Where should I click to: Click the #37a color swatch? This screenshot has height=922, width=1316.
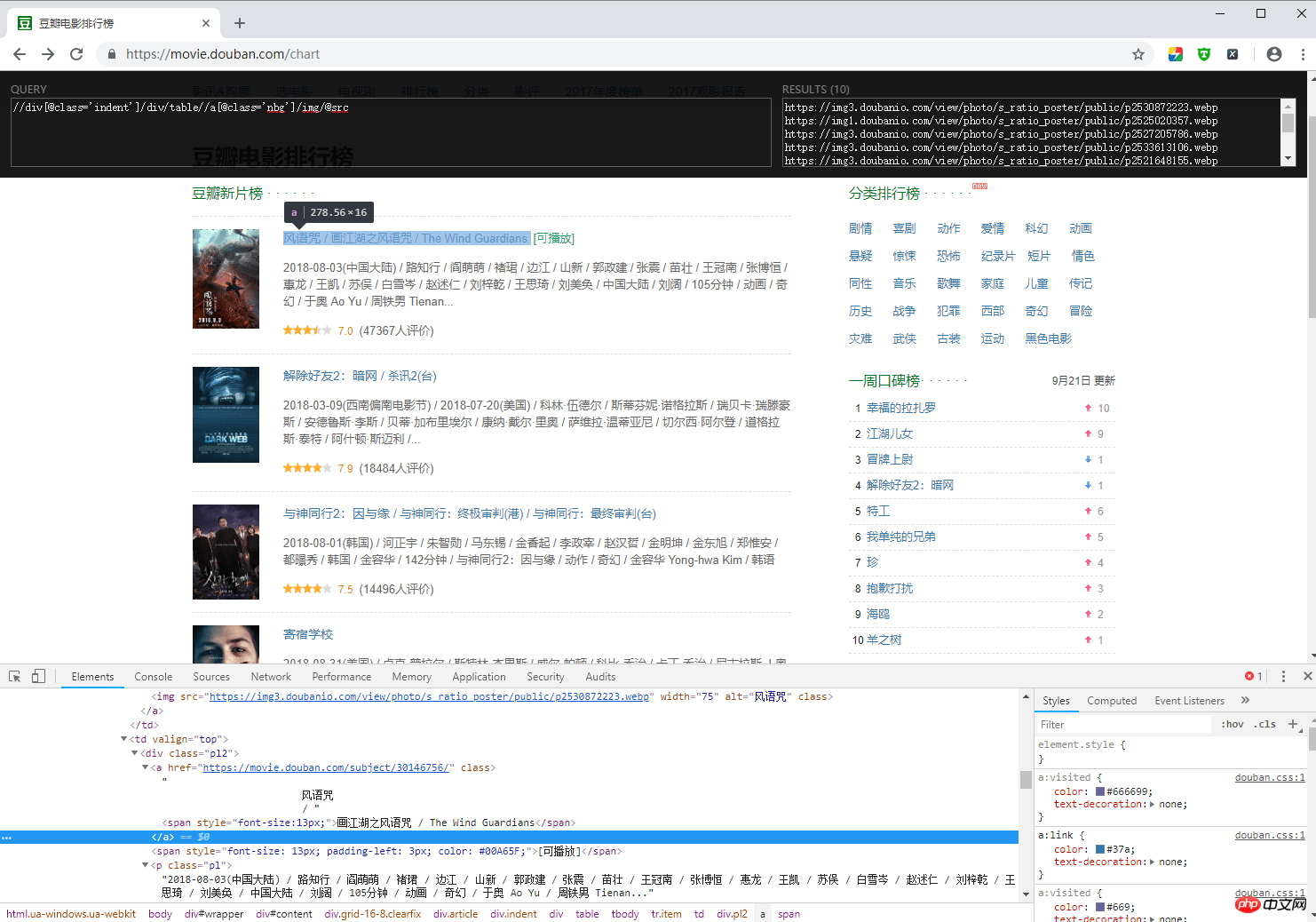(x=1100, y=849)
